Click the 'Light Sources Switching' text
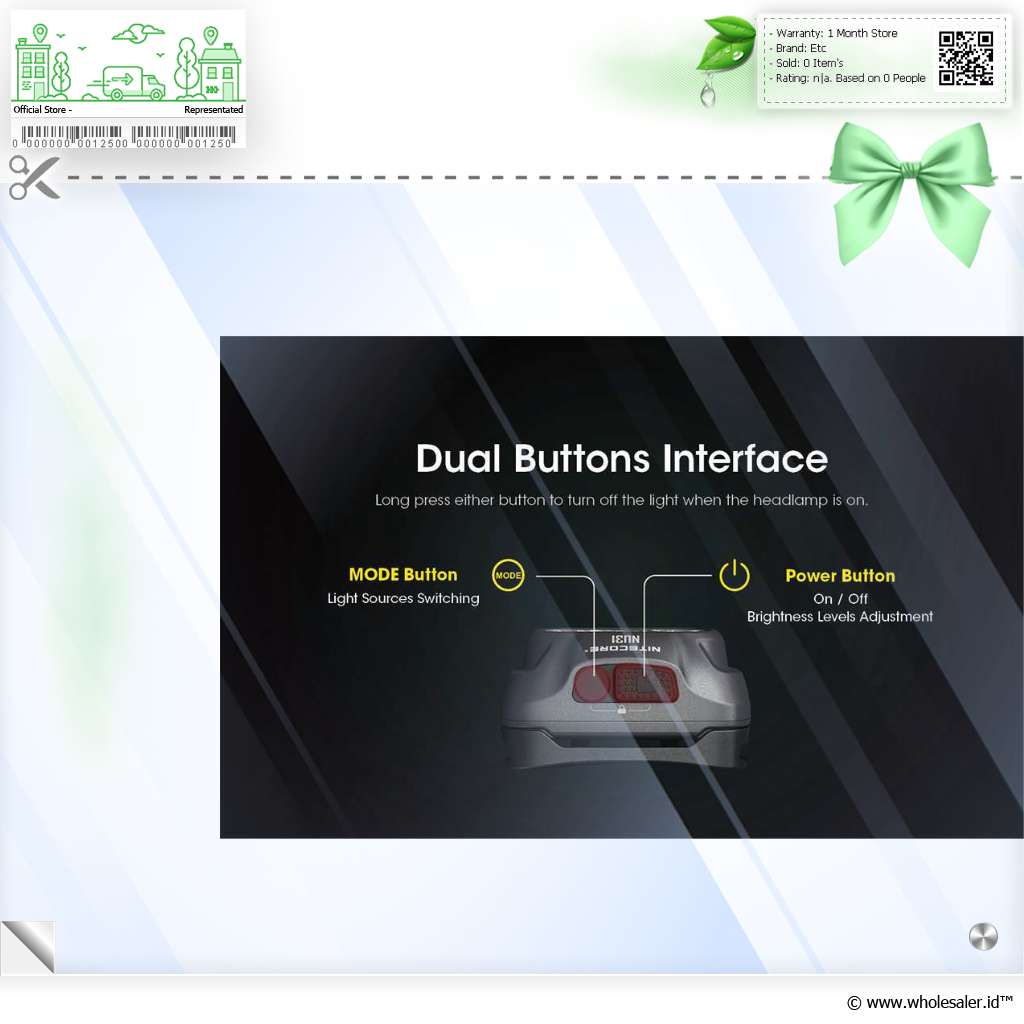This screenshot has width=1024, height=1024. (x=403, y=598)
